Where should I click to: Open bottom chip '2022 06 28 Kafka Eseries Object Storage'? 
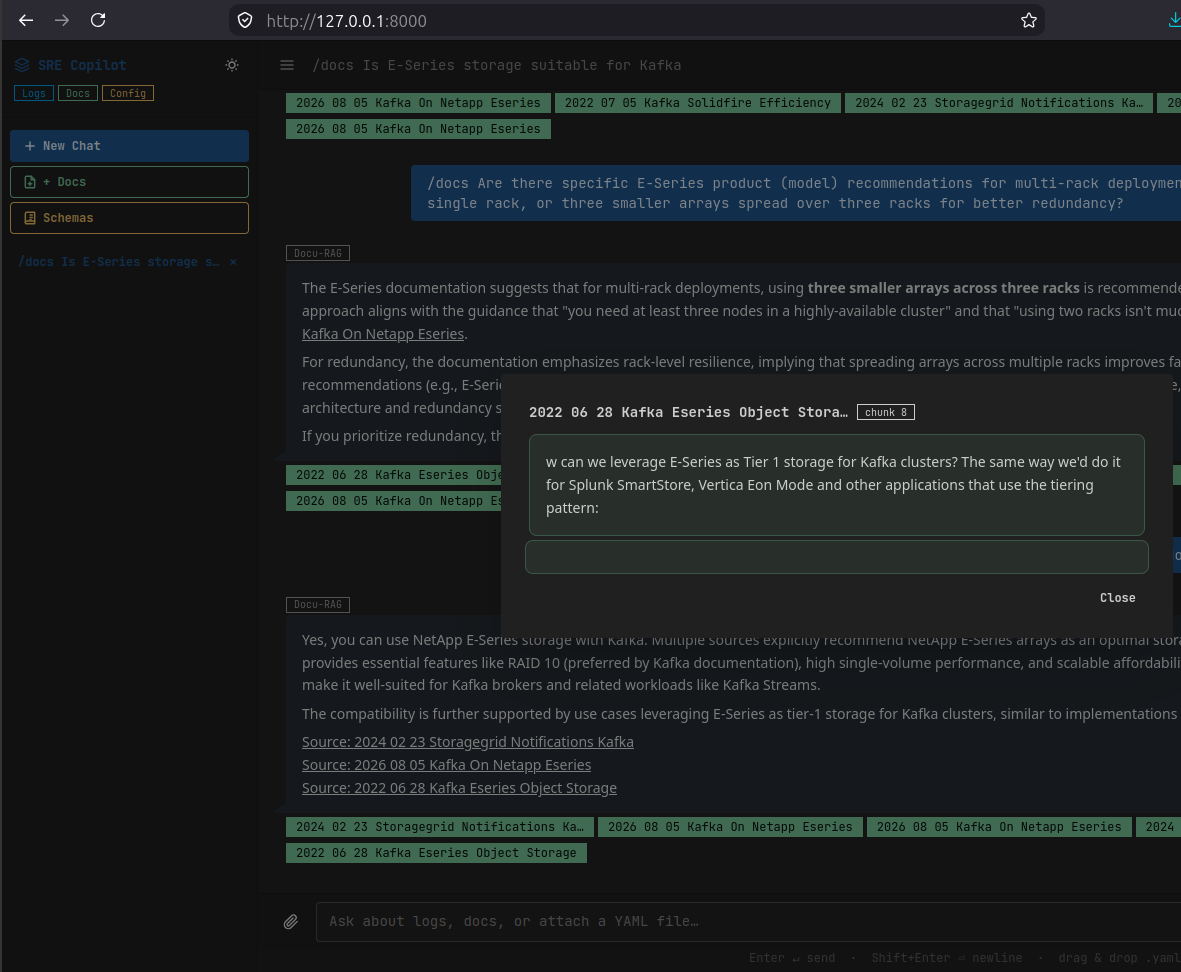436,853
